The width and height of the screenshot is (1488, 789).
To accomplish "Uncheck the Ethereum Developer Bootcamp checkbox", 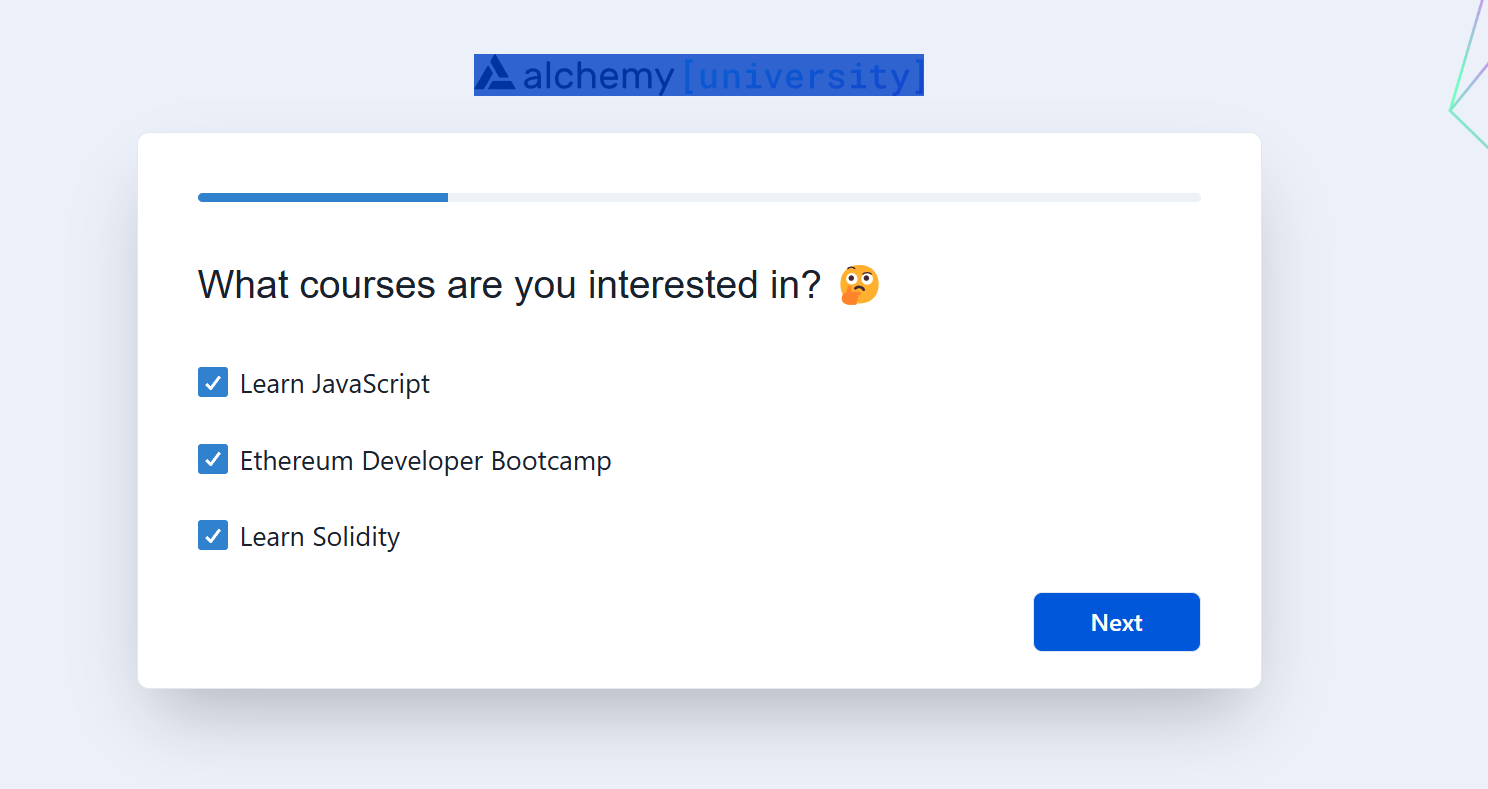I will pos(213,460).
